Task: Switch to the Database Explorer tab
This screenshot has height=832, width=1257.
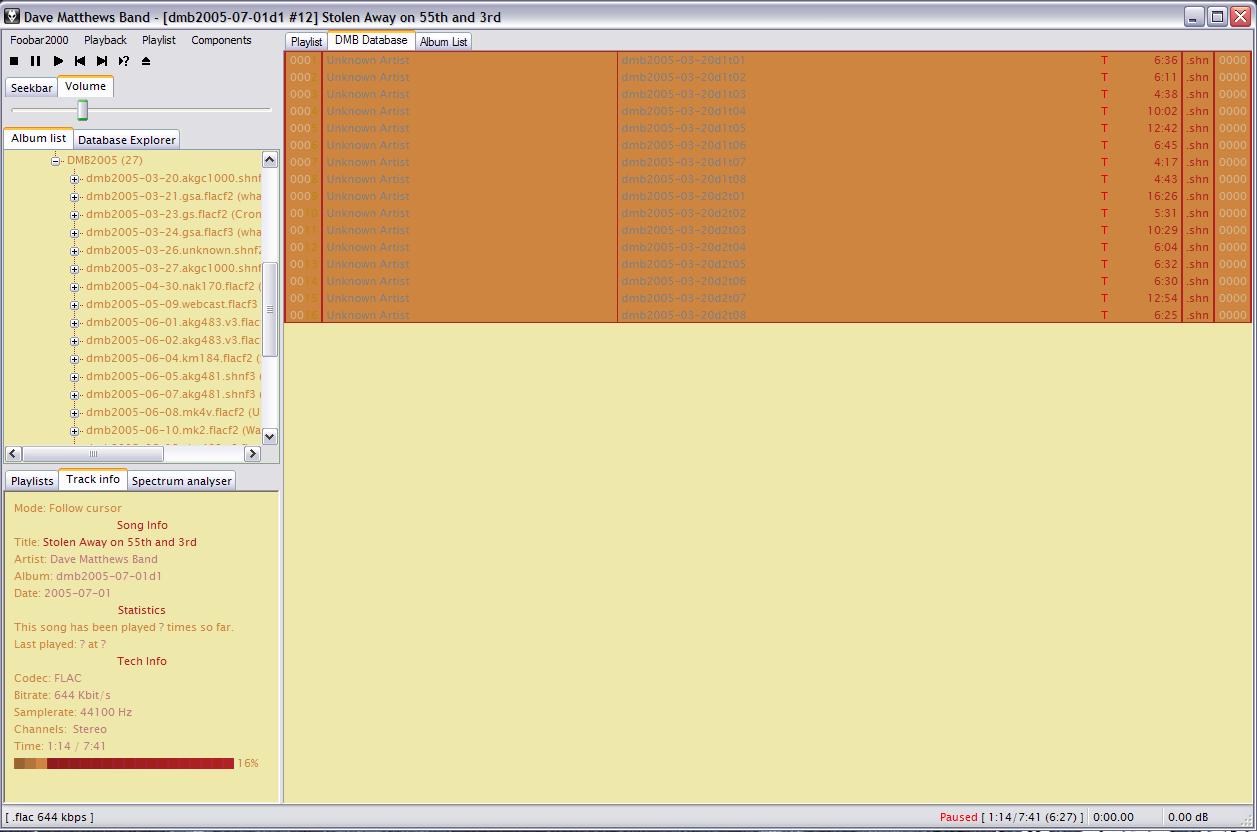Action: (x=126, y=140)
